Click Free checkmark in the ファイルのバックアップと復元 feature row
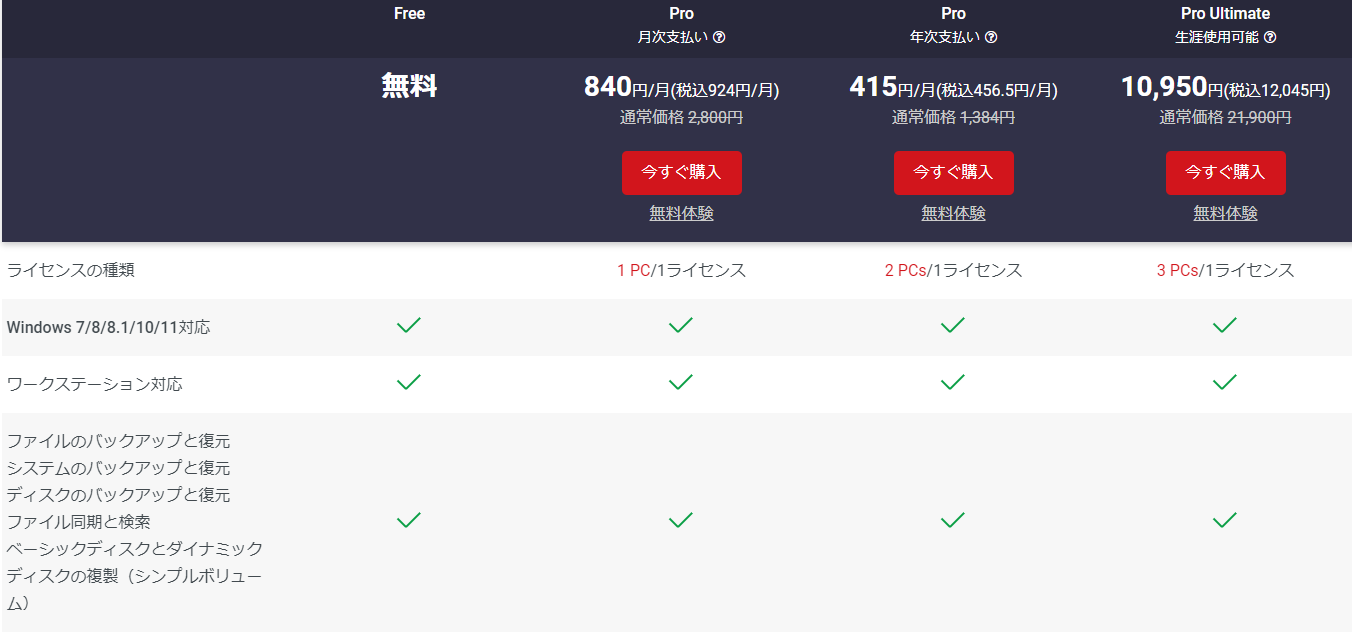Image resolution: width=1352 pixels, height=635 pixels. [x=409, y=520]
